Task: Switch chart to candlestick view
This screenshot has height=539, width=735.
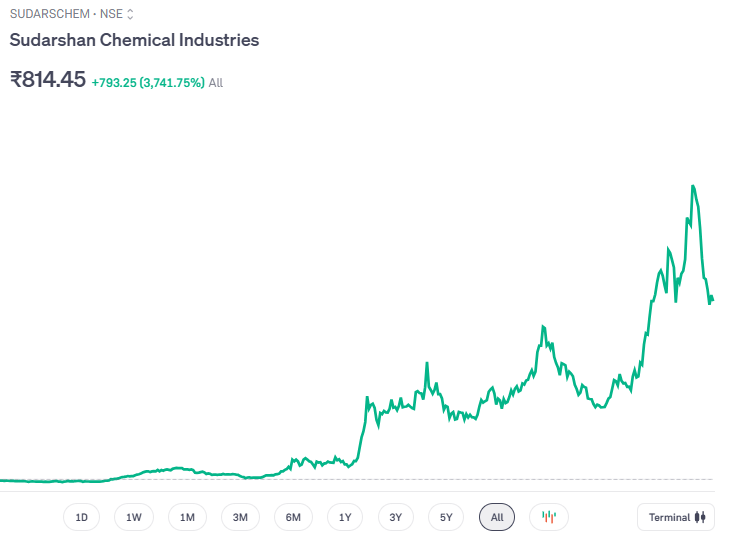Action: pyautogui.click(x=548, y=517)
